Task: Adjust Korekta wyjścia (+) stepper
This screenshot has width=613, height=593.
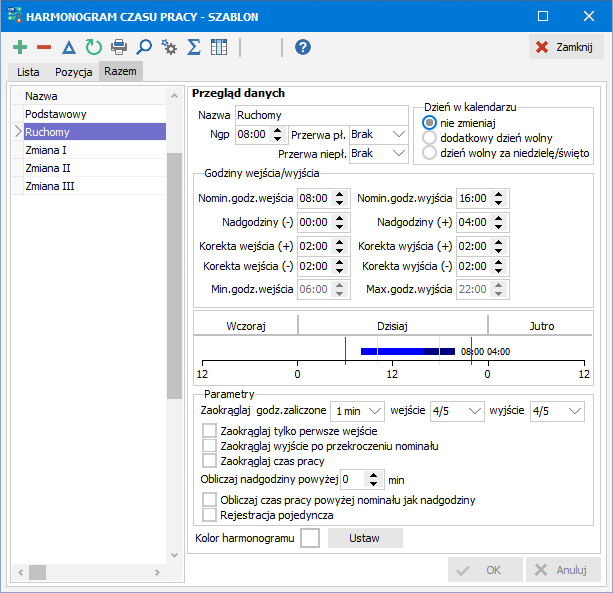Action: [498, 246]
